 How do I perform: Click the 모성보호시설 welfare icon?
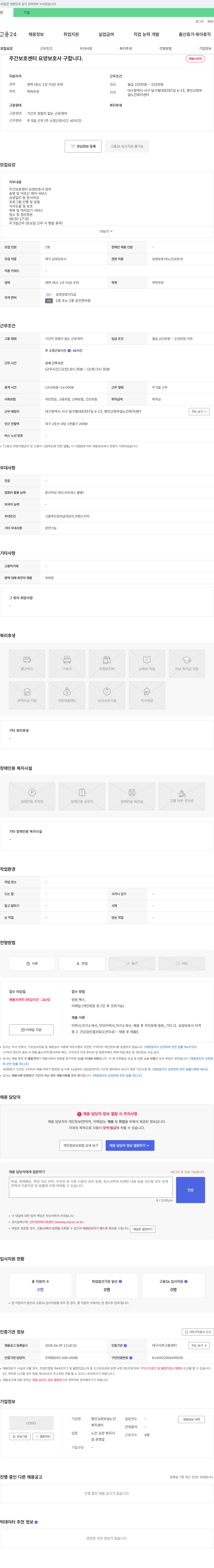[107, 695]
